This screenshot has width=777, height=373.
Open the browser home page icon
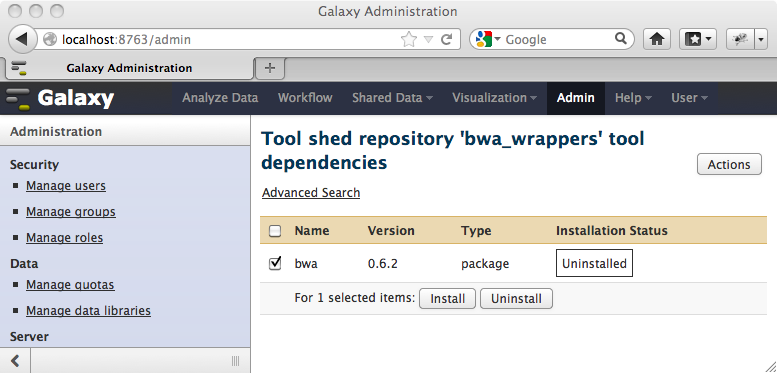[x=657, y=39]
